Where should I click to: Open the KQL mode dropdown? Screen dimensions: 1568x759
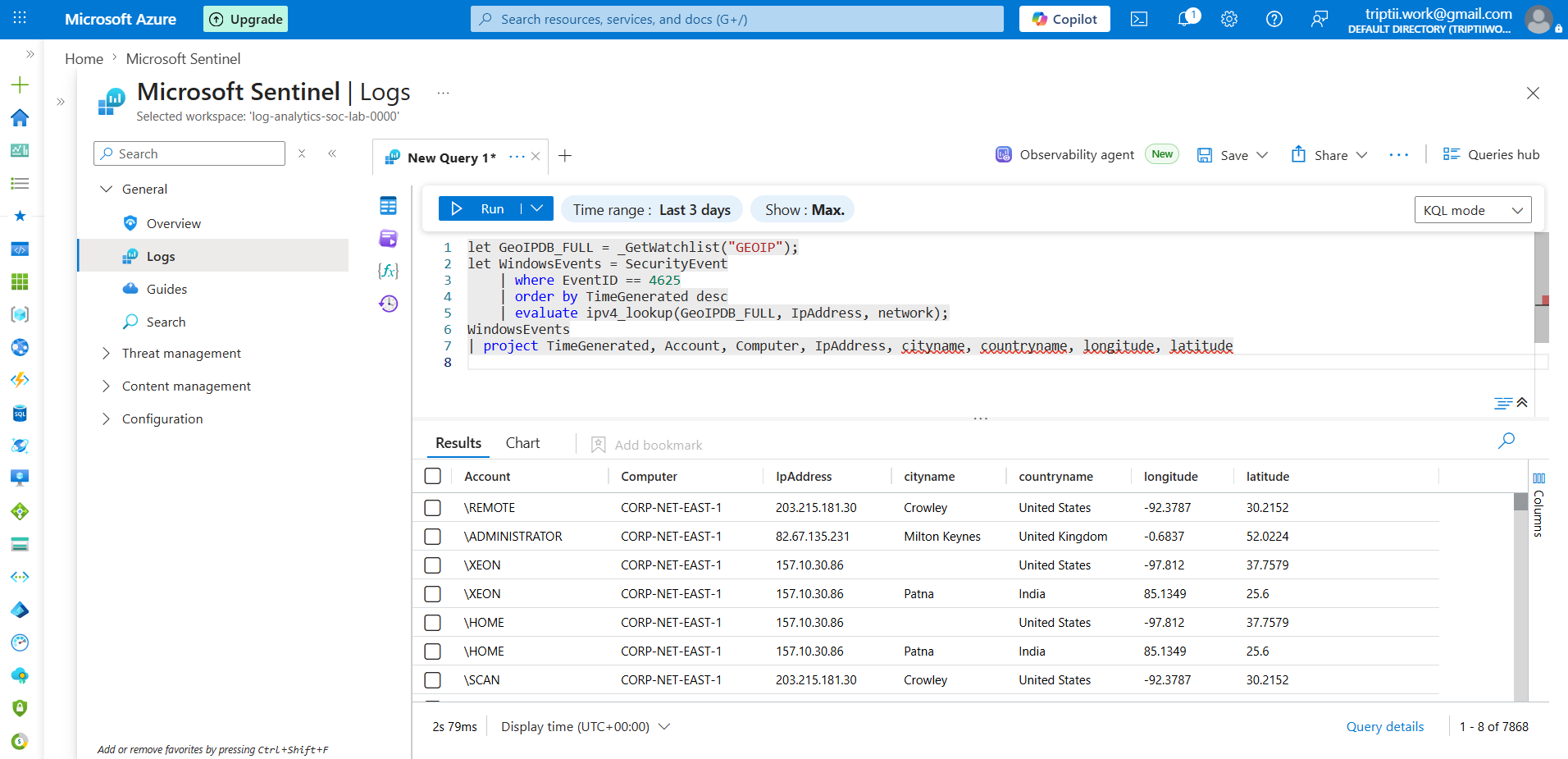tap(1473, 210)
